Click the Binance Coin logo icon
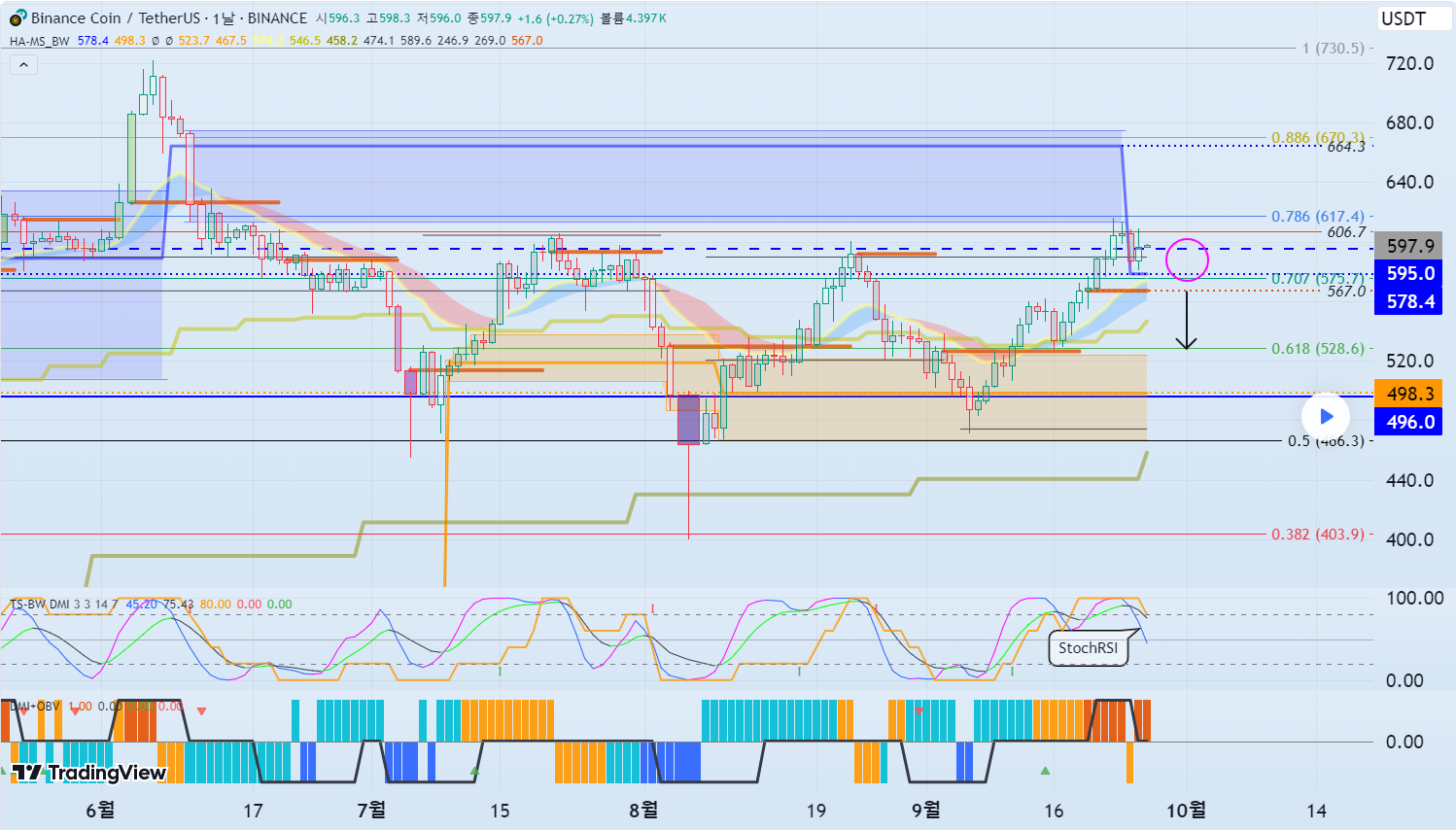 click(17, 18)
